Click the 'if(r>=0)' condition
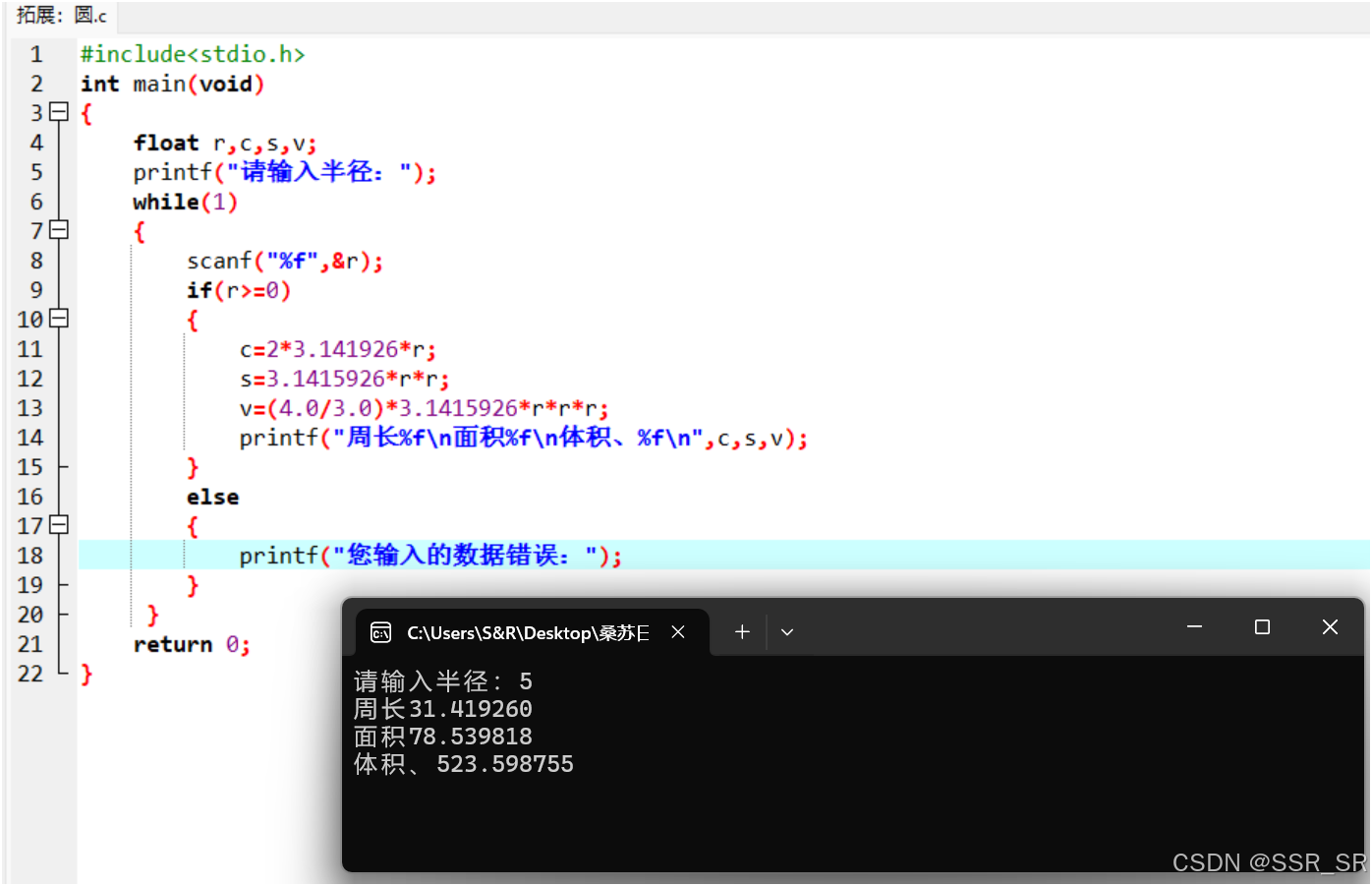 [x=239, y=290]
